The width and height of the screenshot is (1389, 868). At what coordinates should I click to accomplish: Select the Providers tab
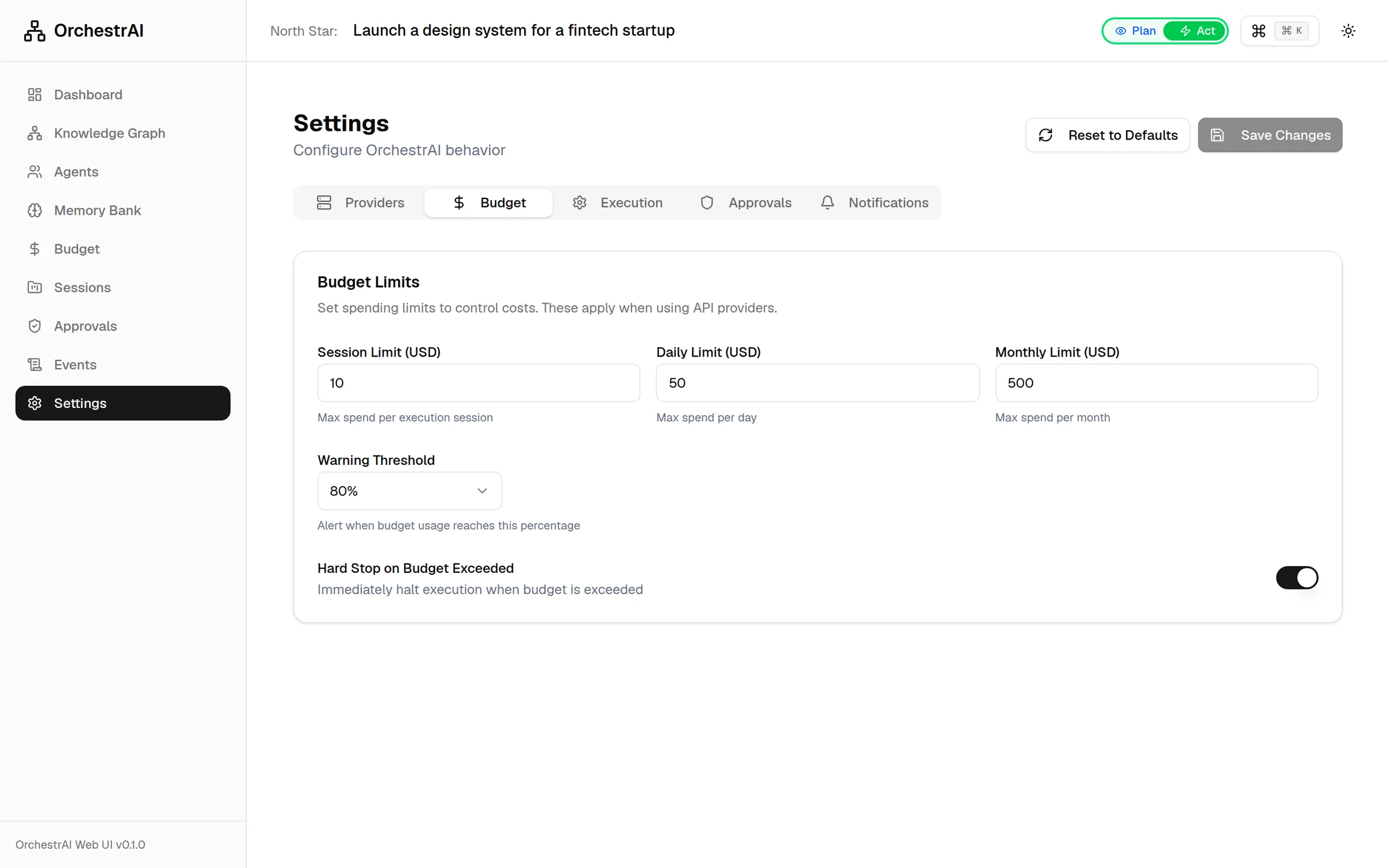(361, 203)
